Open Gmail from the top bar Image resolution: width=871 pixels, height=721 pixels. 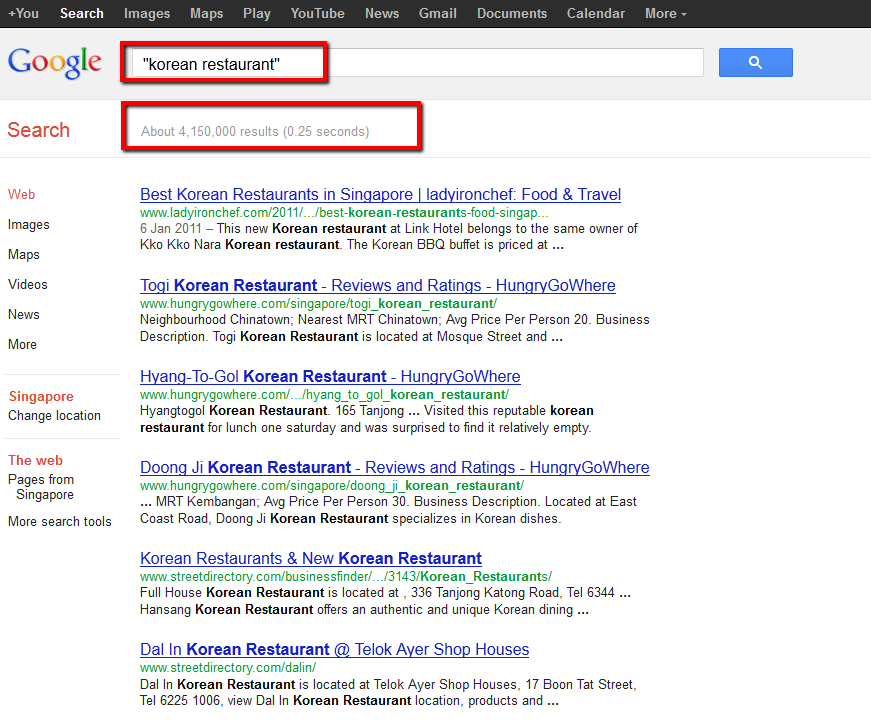coord(438,13)
